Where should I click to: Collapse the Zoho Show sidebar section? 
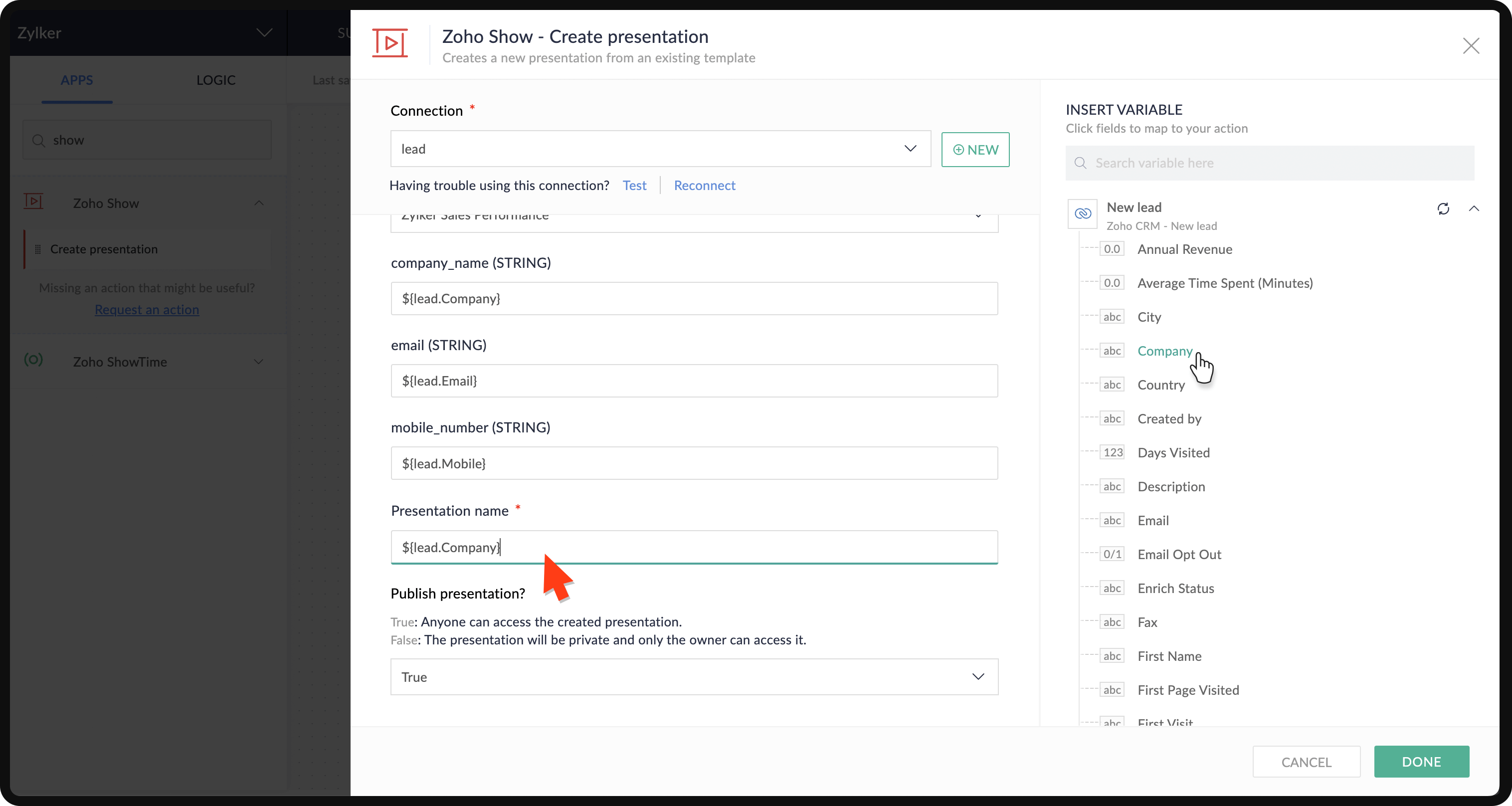point(258,203)
